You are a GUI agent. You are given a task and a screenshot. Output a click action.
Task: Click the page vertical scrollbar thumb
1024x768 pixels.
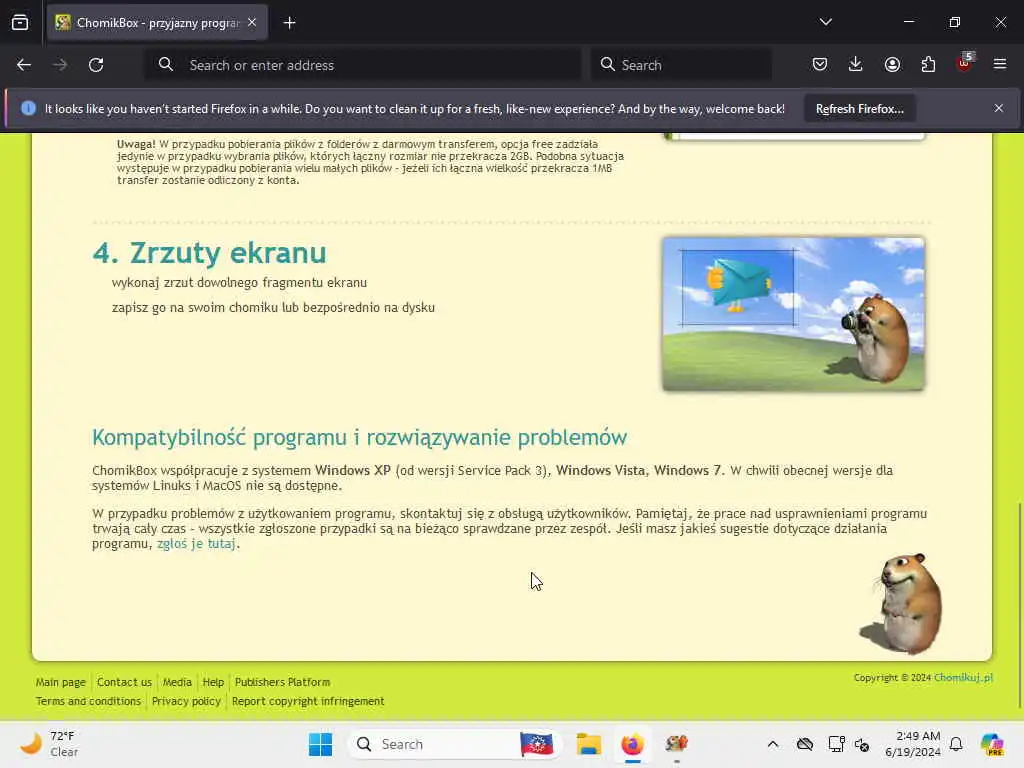1019,604
